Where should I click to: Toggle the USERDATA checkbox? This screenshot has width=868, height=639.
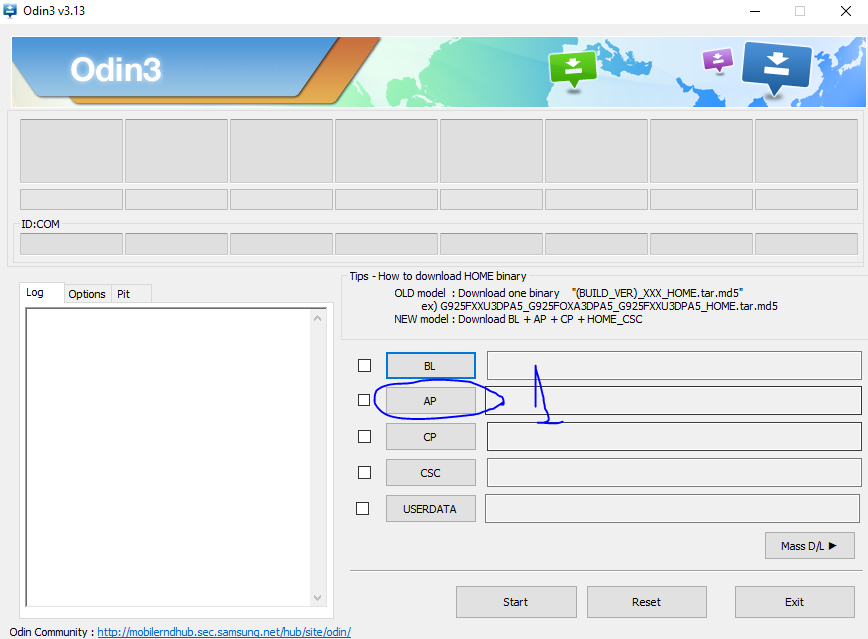click(363, 508)
